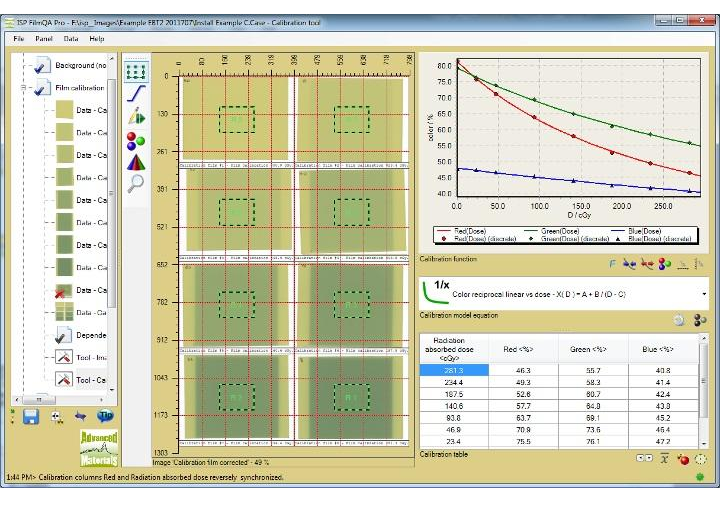
Task: Click the tree panel scroll-down arrow
Action: click(x=112, y=390)
